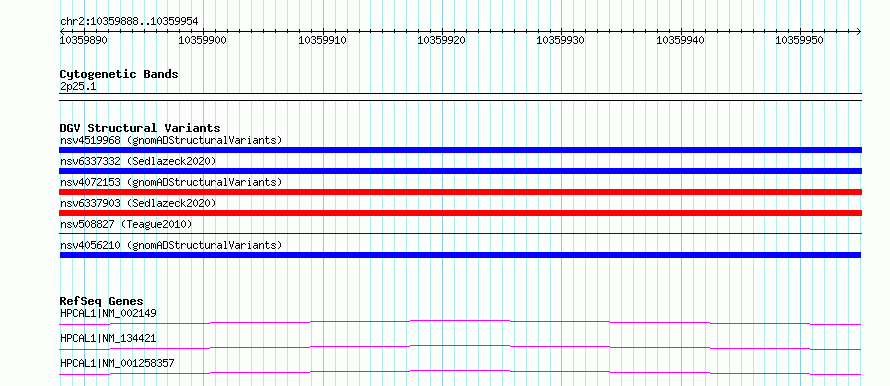The image size is (890, 386).
Task: Open transcript HPCAL1|NM_134421 label
Action: (x=108, y=338)
